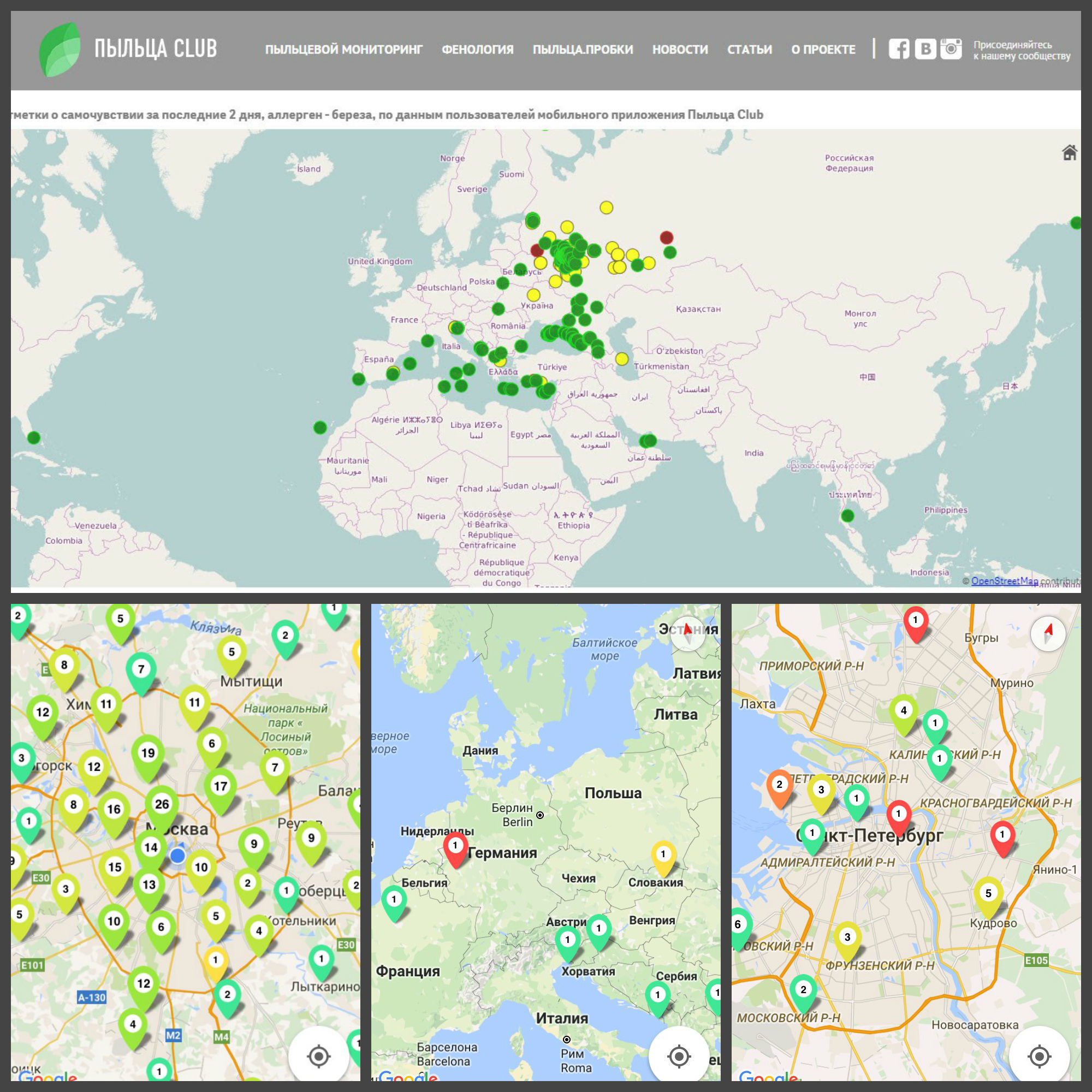Select green pin 2 near МОСКОВСКИЙ Р-Н
Viewport: 1092px width, 1092px height.
coord(803,992)
